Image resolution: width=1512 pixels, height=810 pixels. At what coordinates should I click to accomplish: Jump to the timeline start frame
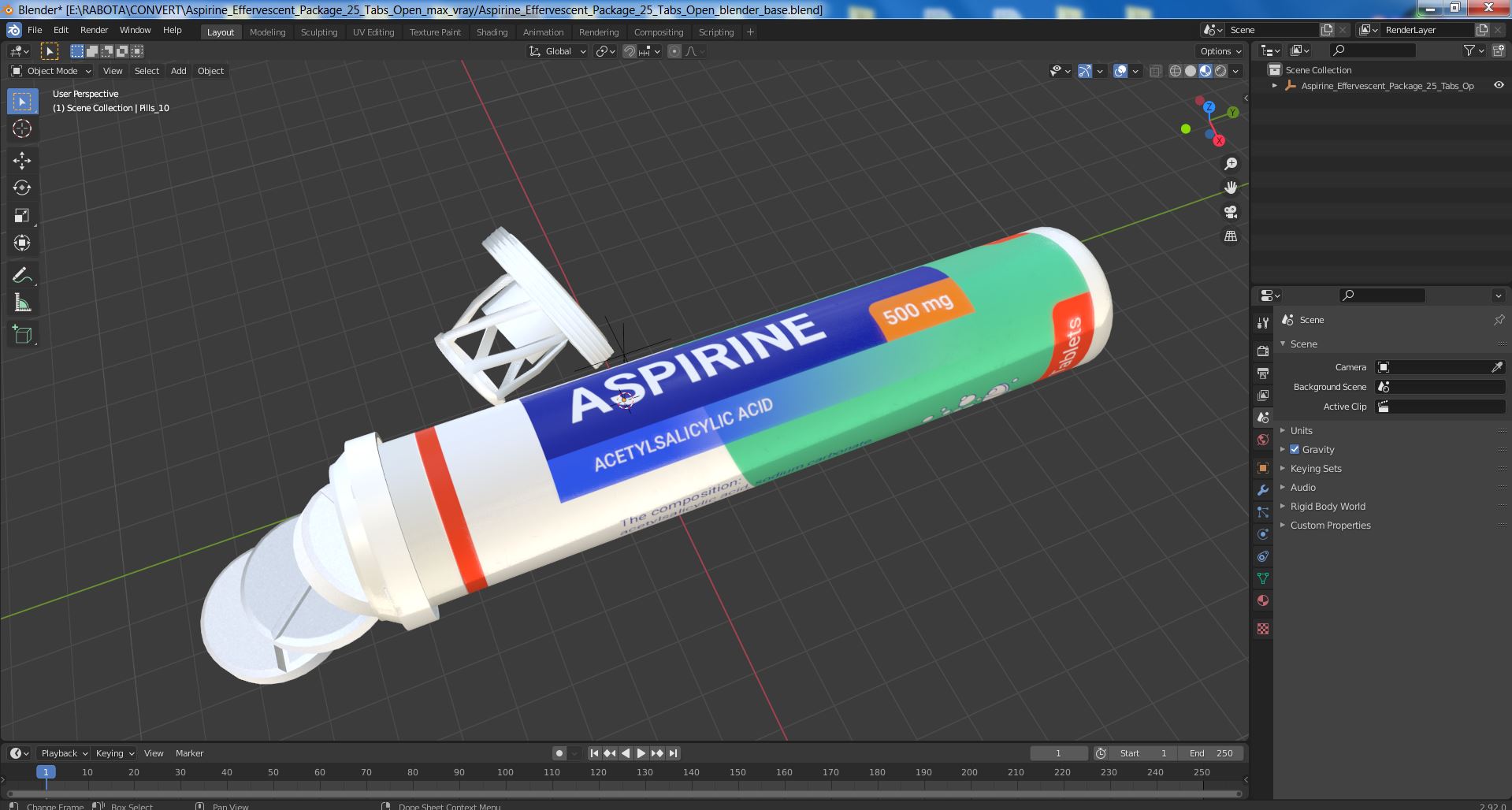point(594,753)
